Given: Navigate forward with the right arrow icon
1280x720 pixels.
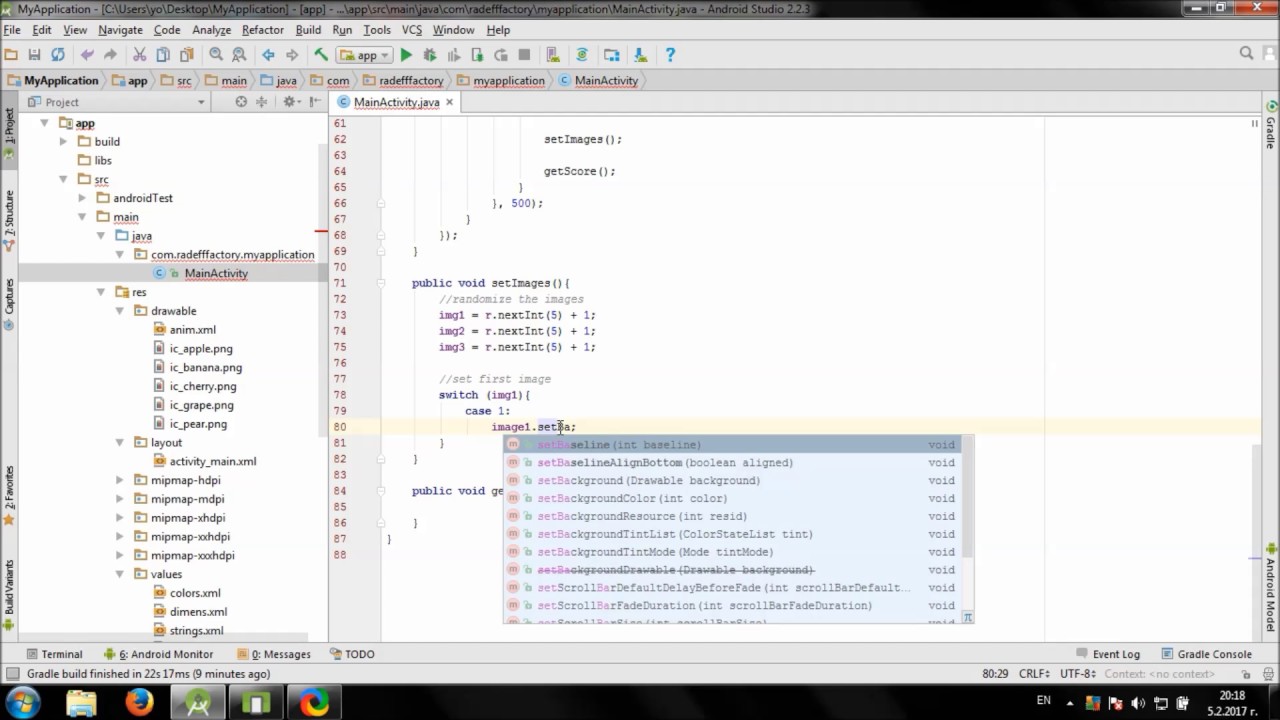Looking at the screenshot, I should (291, 55).
